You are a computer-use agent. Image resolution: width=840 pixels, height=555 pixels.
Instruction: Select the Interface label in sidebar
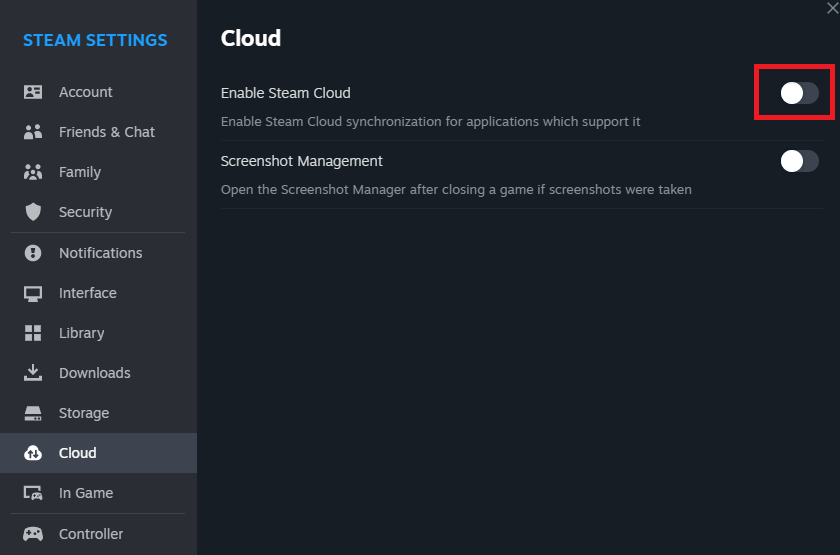tap(87, 293)
